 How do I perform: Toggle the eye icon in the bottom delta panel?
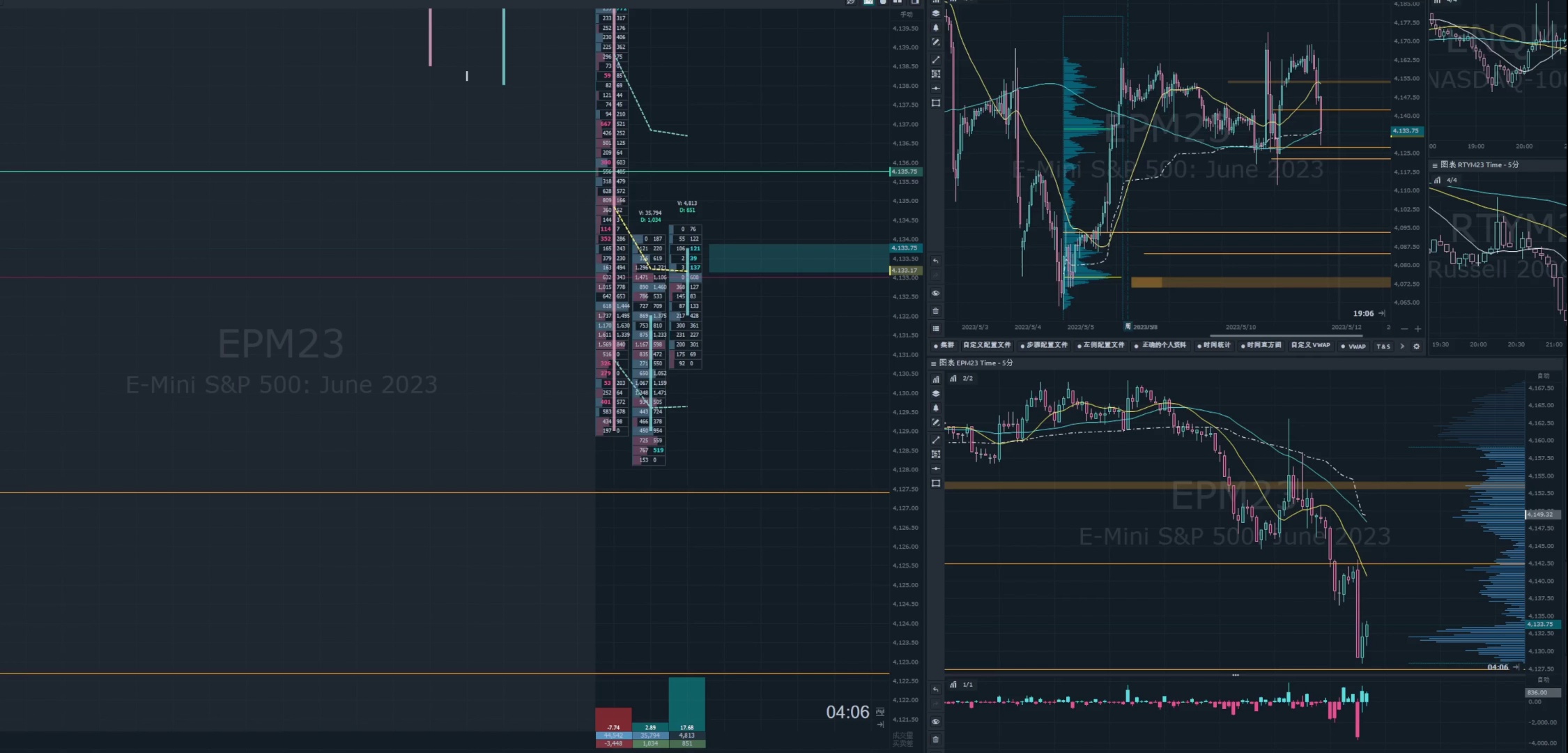(x=936, y=722)
